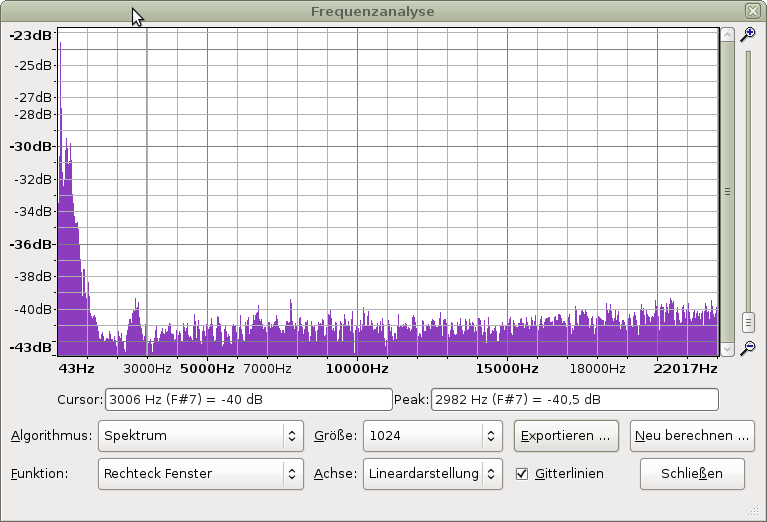Image resolution: width=767 pixels, height=522 pixels.
Task: Close the Frequenzanalyse window with X
Action: (x=752, y=11)
